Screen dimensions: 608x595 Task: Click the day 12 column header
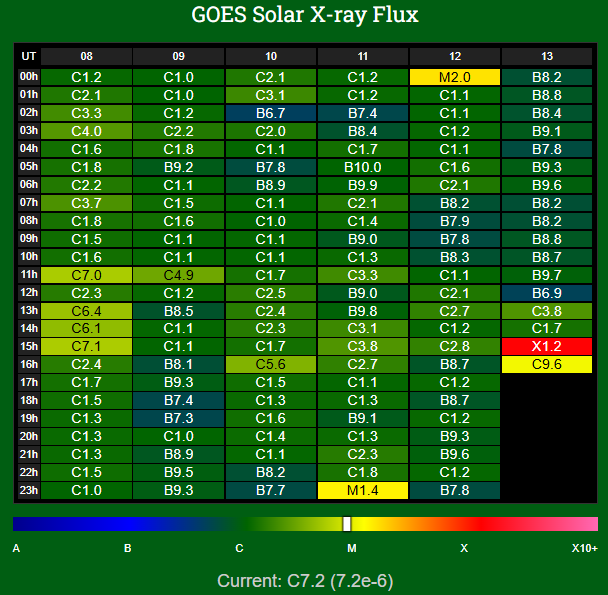455,56
